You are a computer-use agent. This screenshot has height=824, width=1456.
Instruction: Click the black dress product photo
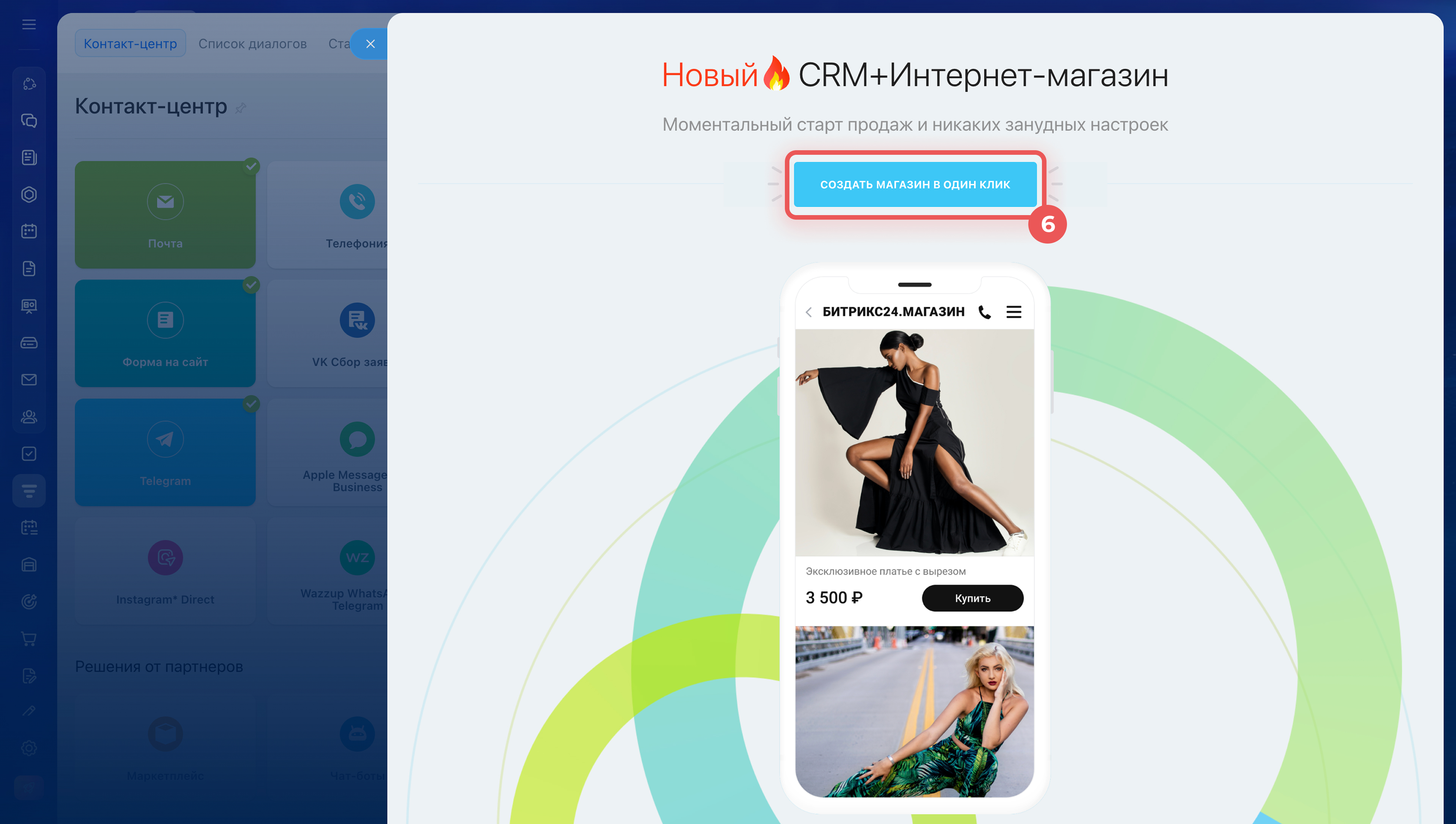pos(914,442)
